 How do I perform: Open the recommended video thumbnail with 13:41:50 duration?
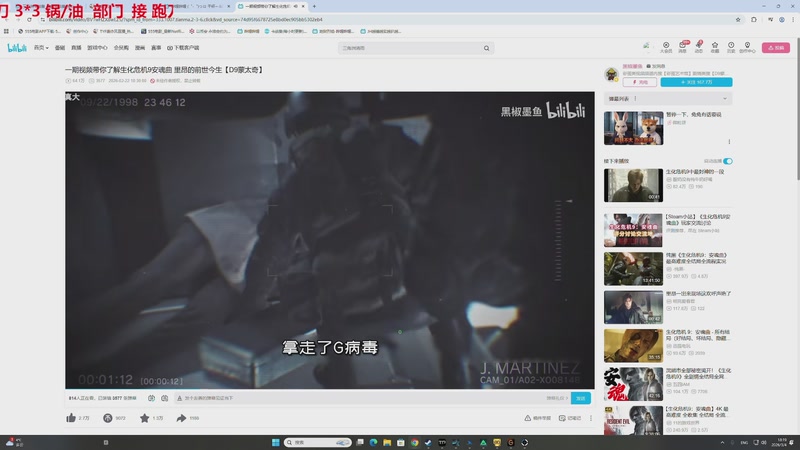point(633,269)
